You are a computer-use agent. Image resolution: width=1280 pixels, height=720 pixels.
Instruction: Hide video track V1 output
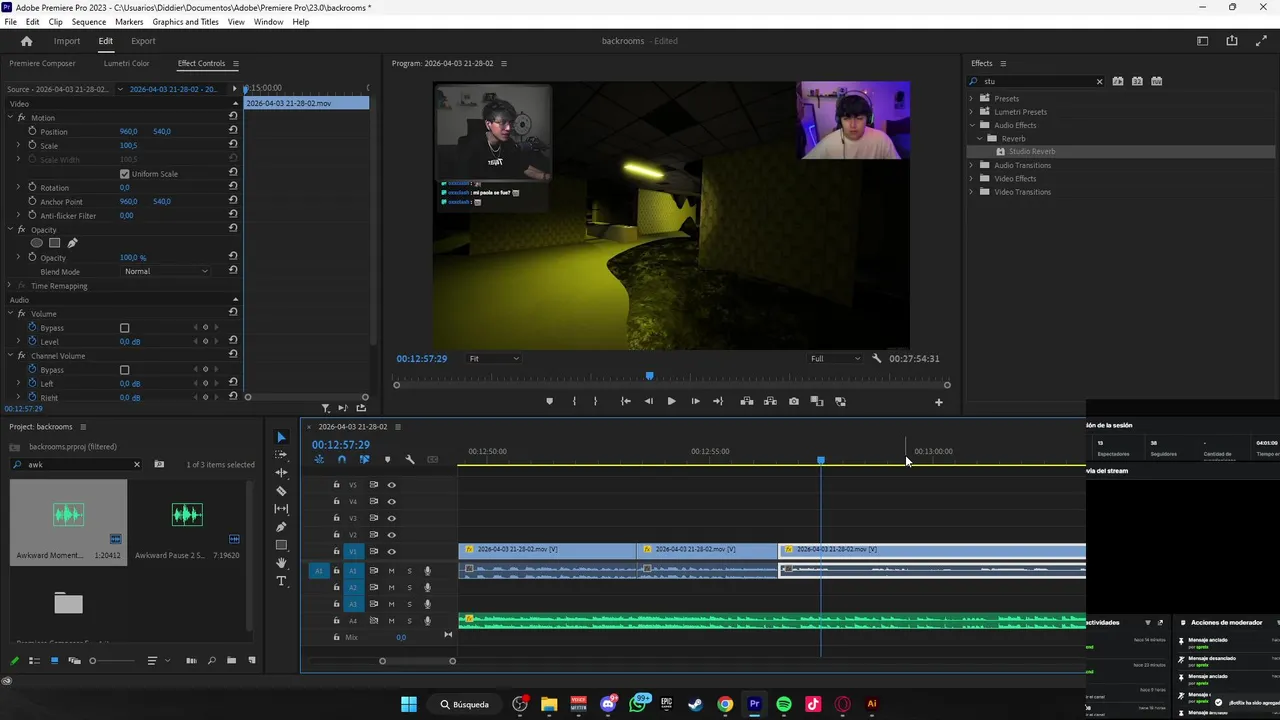[x=392, y=551]
